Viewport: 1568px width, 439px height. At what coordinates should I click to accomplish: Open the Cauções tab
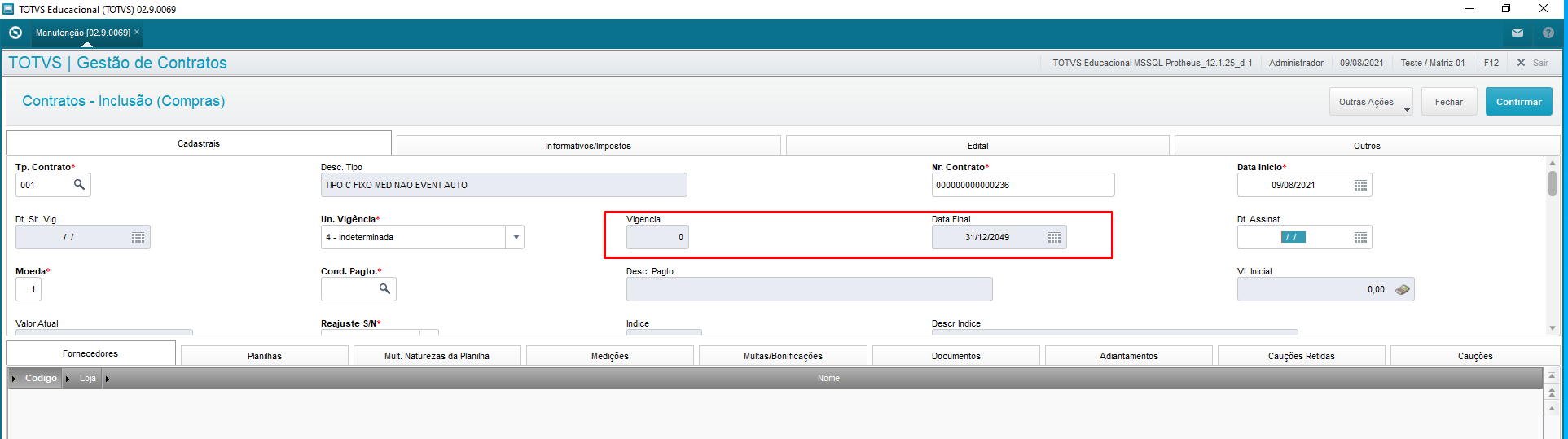(x=1475, y=356)
